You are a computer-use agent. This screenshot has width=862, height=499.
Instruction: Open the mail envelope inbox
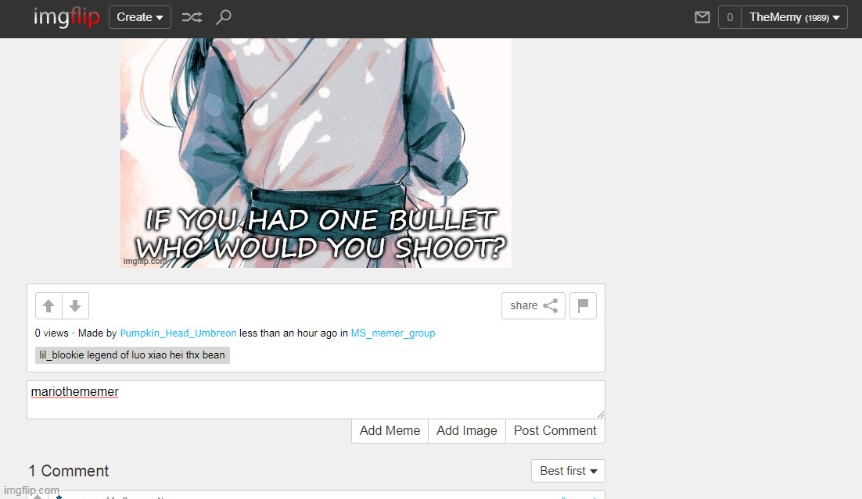702,18
